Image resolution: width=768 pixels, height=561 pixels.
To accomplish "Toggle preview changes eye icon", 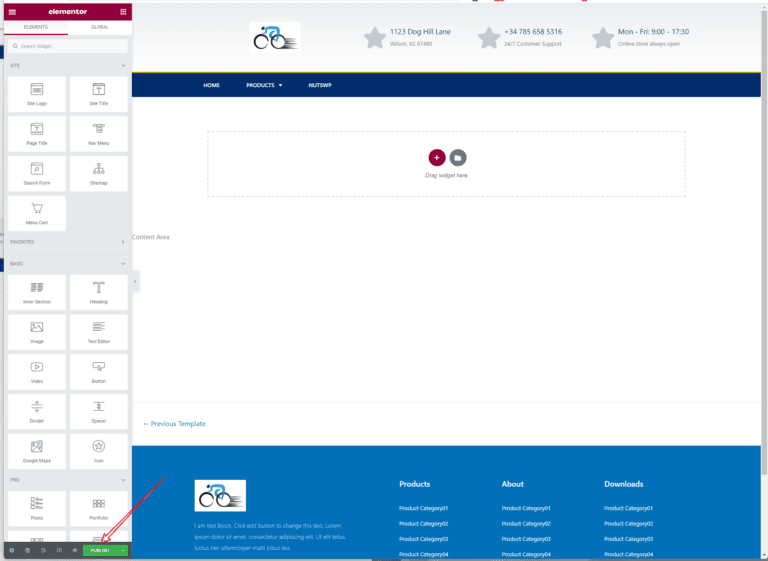I will click(74, 550).
